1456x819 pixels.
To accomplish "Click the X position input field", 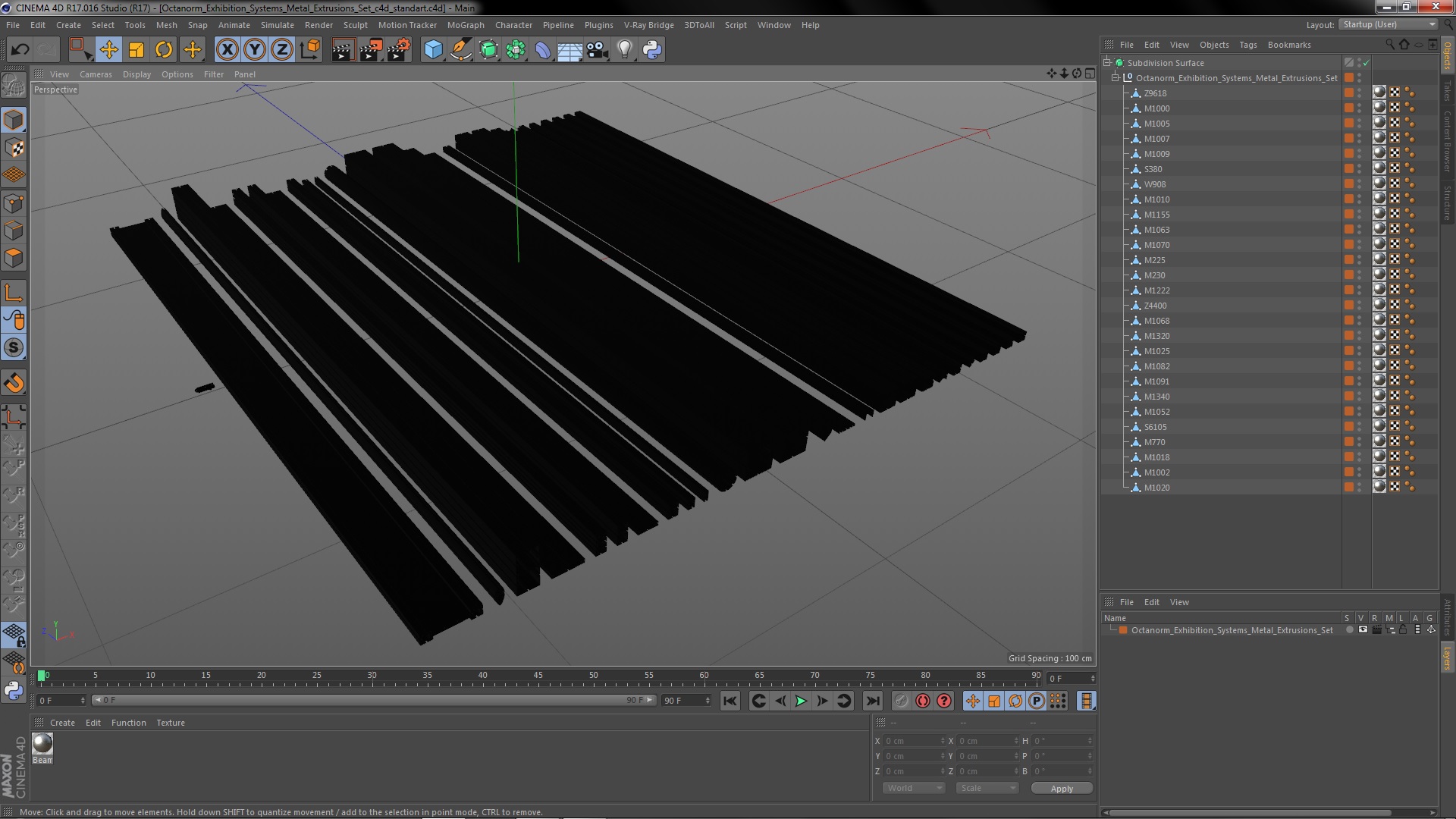I will (915, 741).
